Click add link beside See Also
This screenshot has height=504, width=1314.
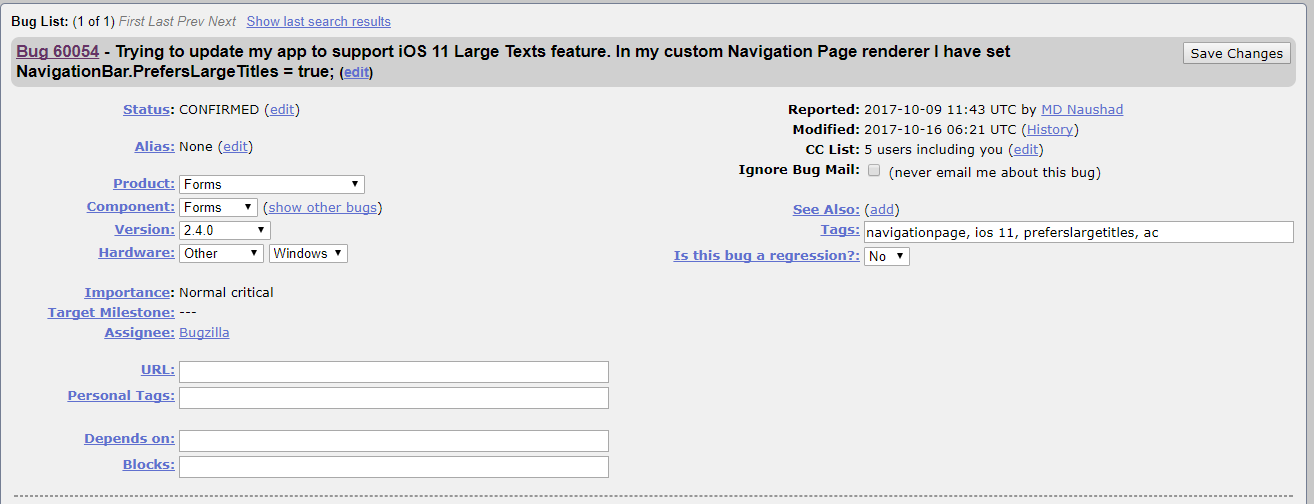882,209
